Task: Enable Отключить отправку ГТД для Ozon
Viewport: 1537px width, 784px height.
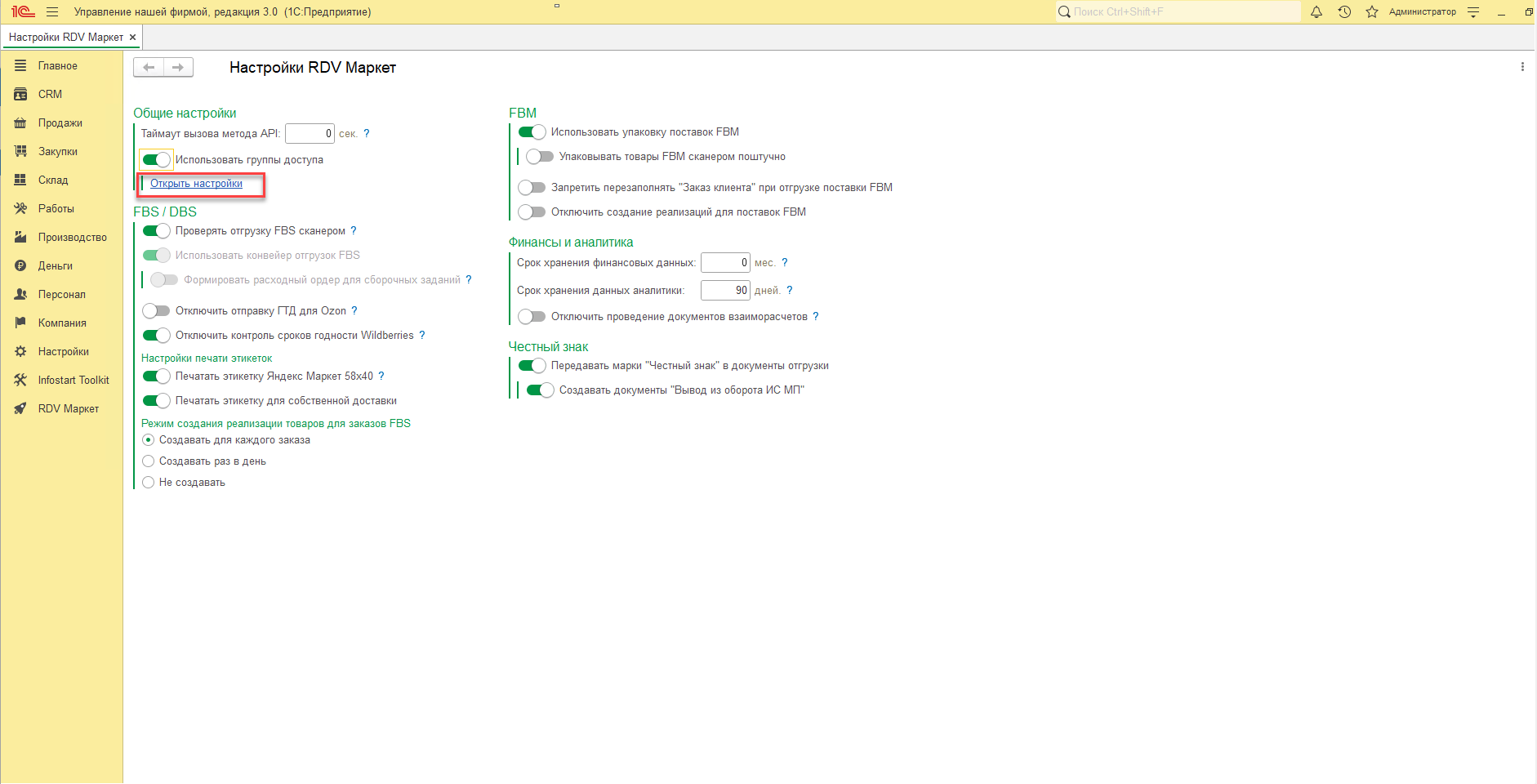Action: [156, 311]
